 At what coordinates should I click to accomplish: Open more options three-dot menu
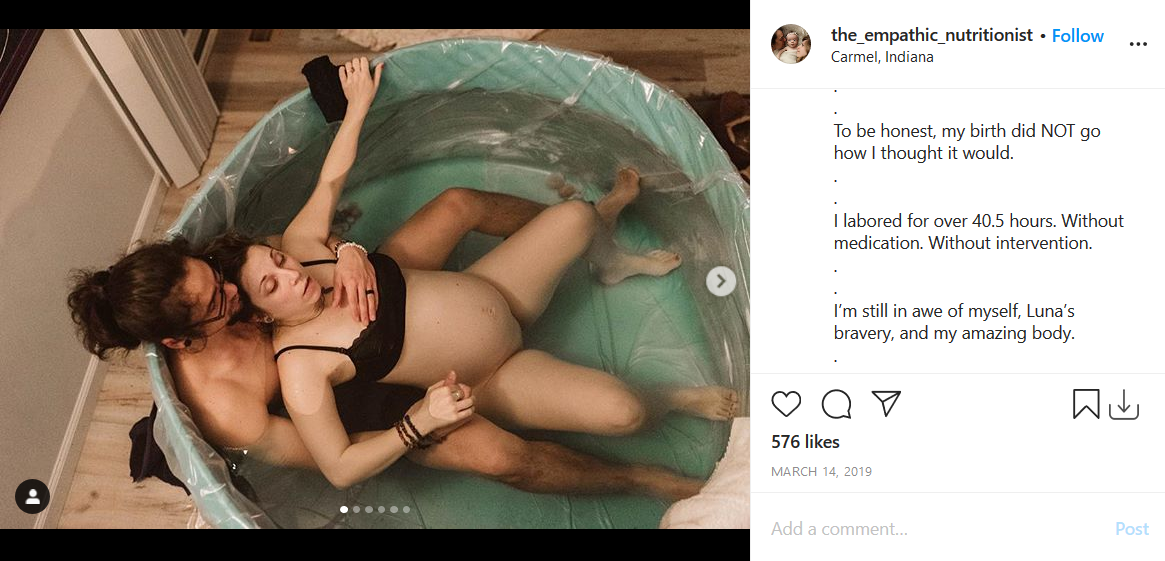pos(1138,45)
